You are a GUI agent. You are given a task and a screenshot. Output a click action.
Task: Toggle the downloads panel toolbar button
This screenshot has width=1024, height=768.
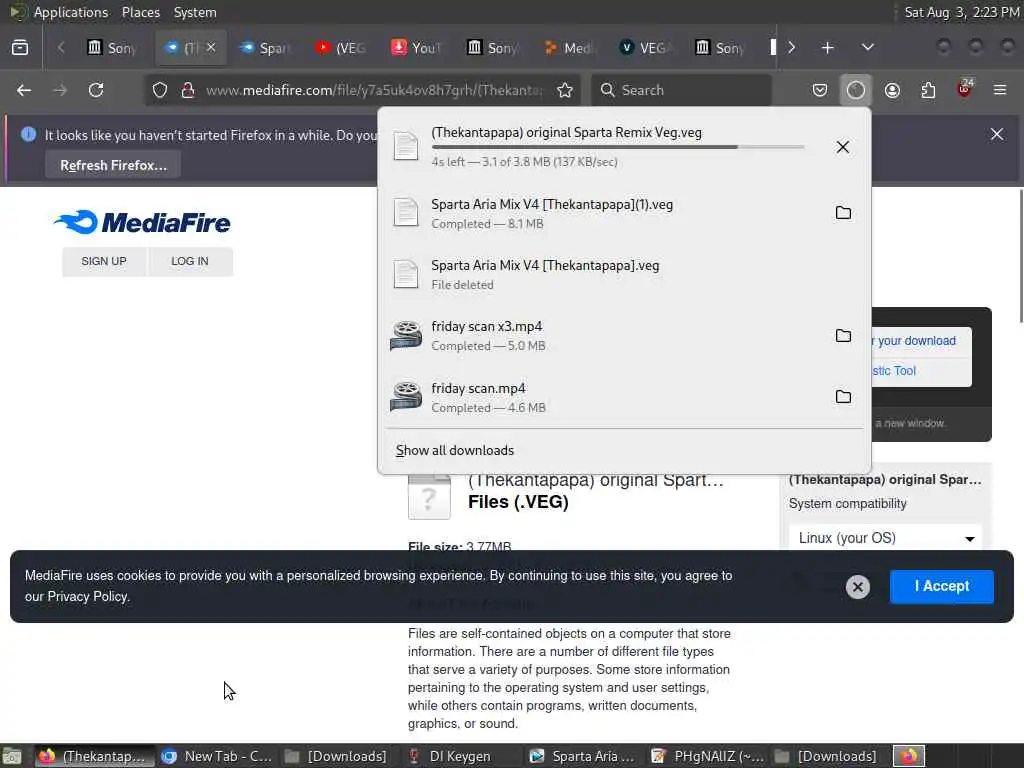click(x=856, y=90)
